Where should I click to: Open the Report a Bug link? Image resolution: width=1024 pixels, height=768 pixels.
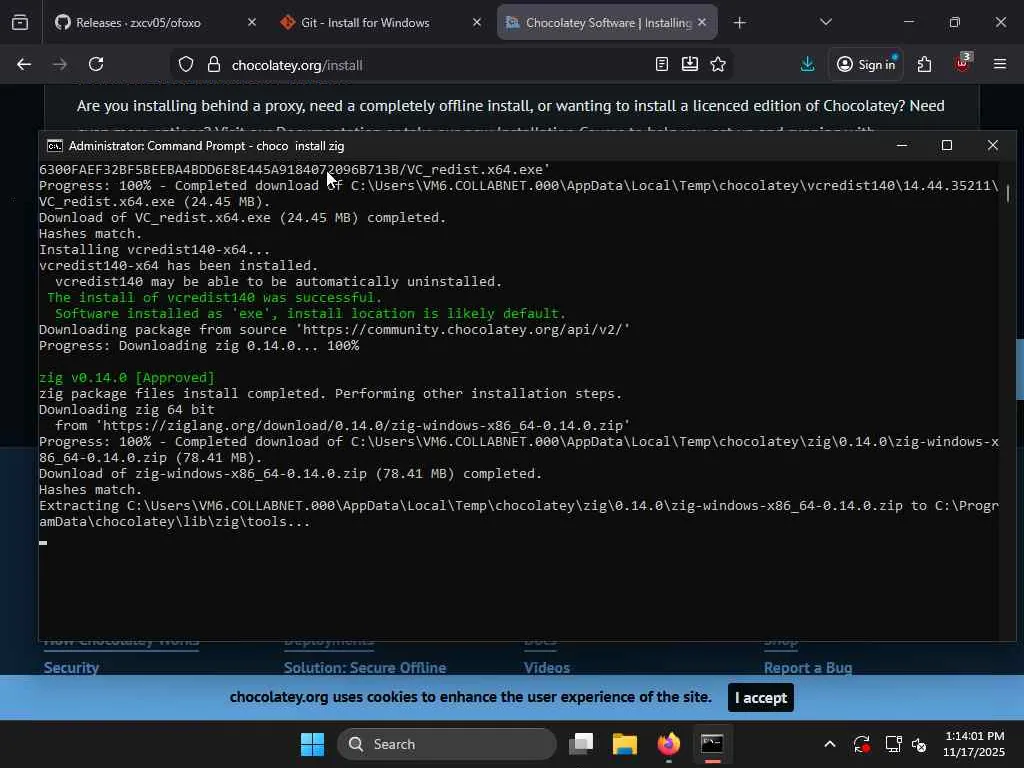(808, 667)
